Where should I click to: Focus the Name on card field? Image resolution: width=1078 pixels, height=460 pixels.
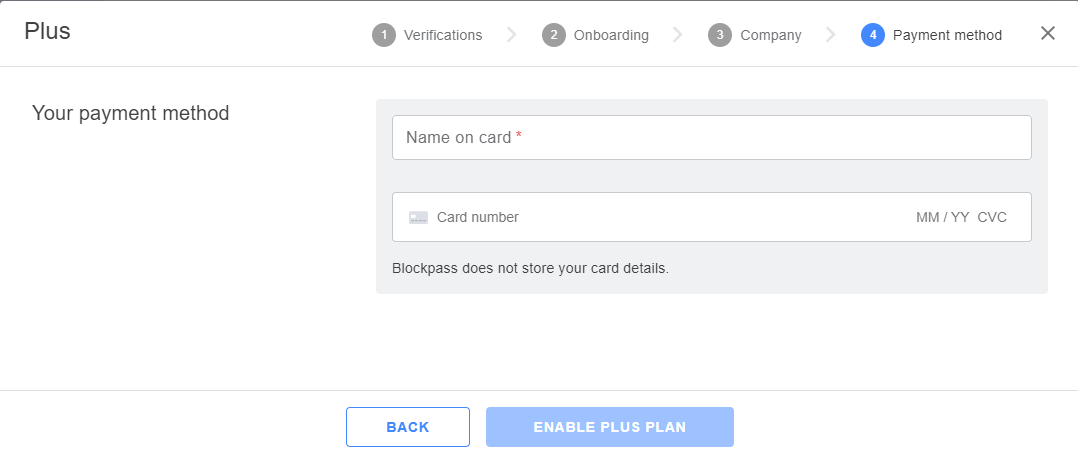pyautogui.click(x=712, y=138)
